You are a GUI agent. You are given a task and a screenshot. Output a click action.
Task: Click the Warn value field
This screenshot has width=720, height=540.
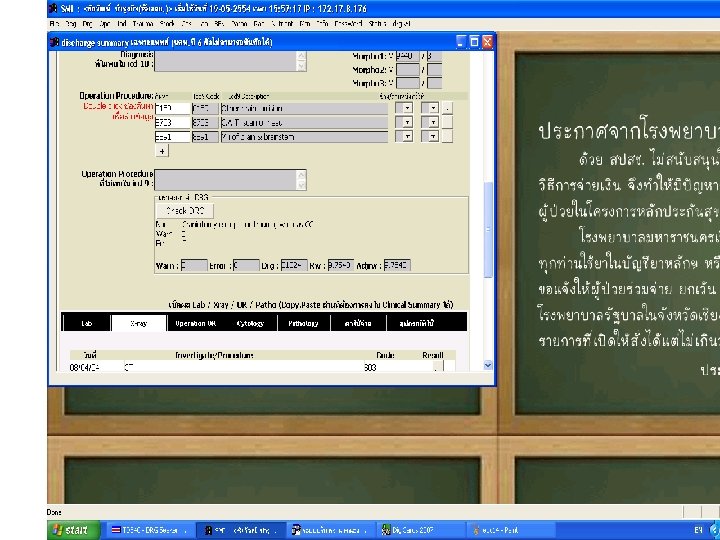(194, 265)
